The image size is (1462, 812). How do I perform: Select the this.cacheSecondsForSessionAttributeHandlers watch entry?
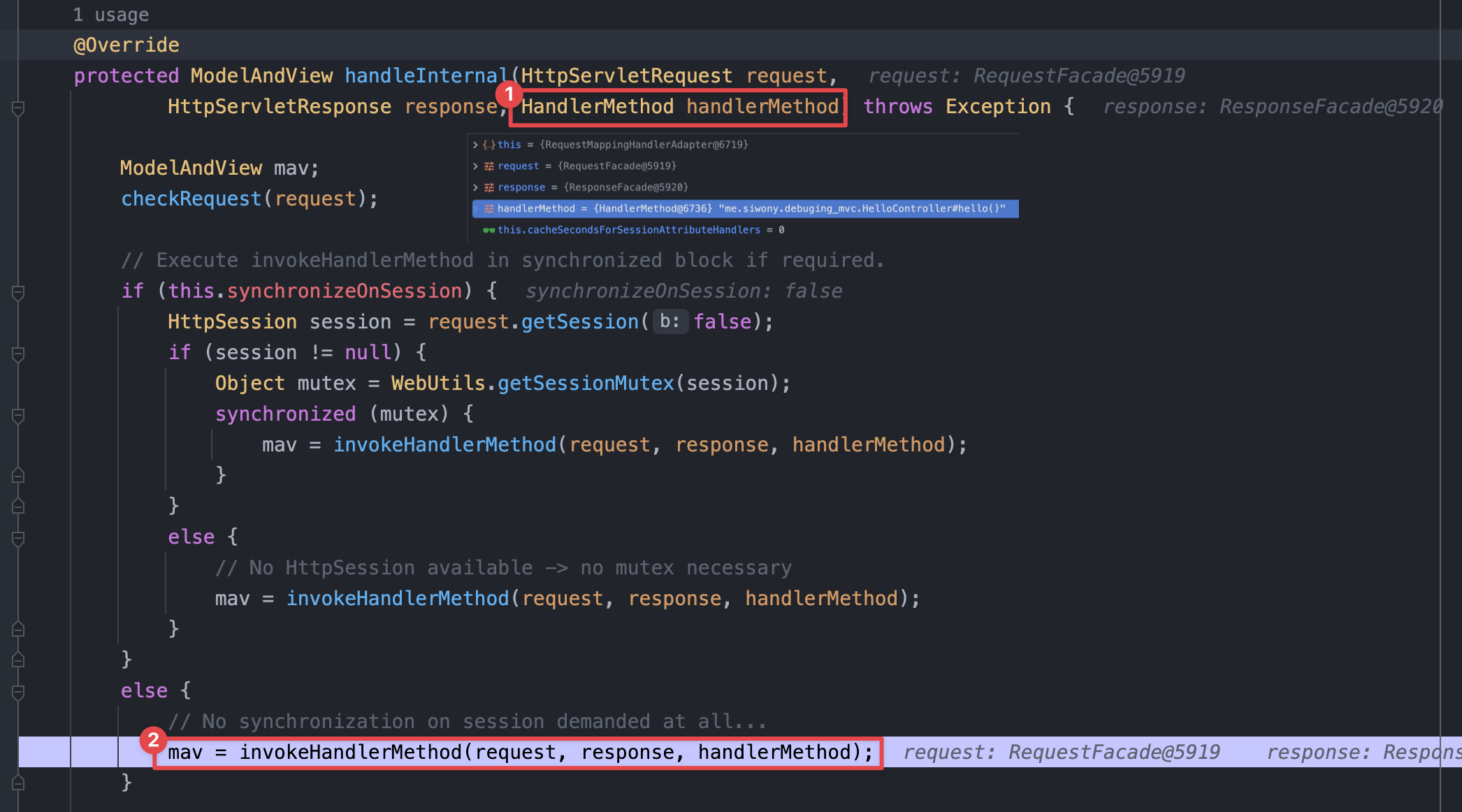click(629, 230)
